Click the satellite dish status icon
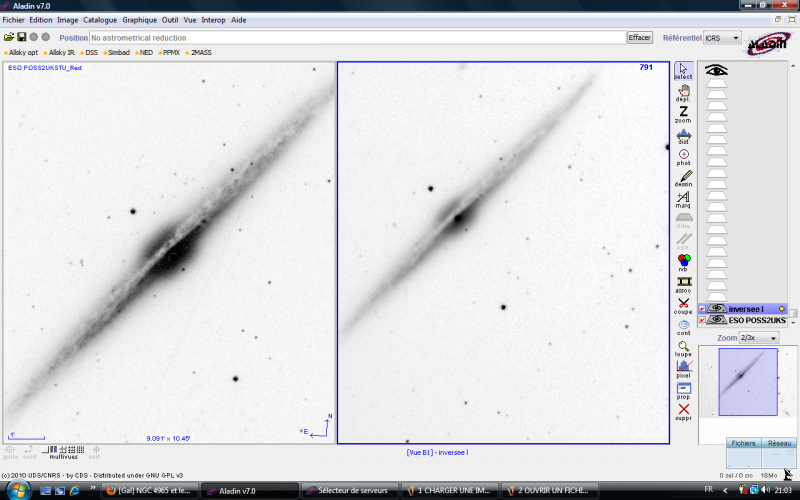Viewport: 800px width, 500px height. 788,475
